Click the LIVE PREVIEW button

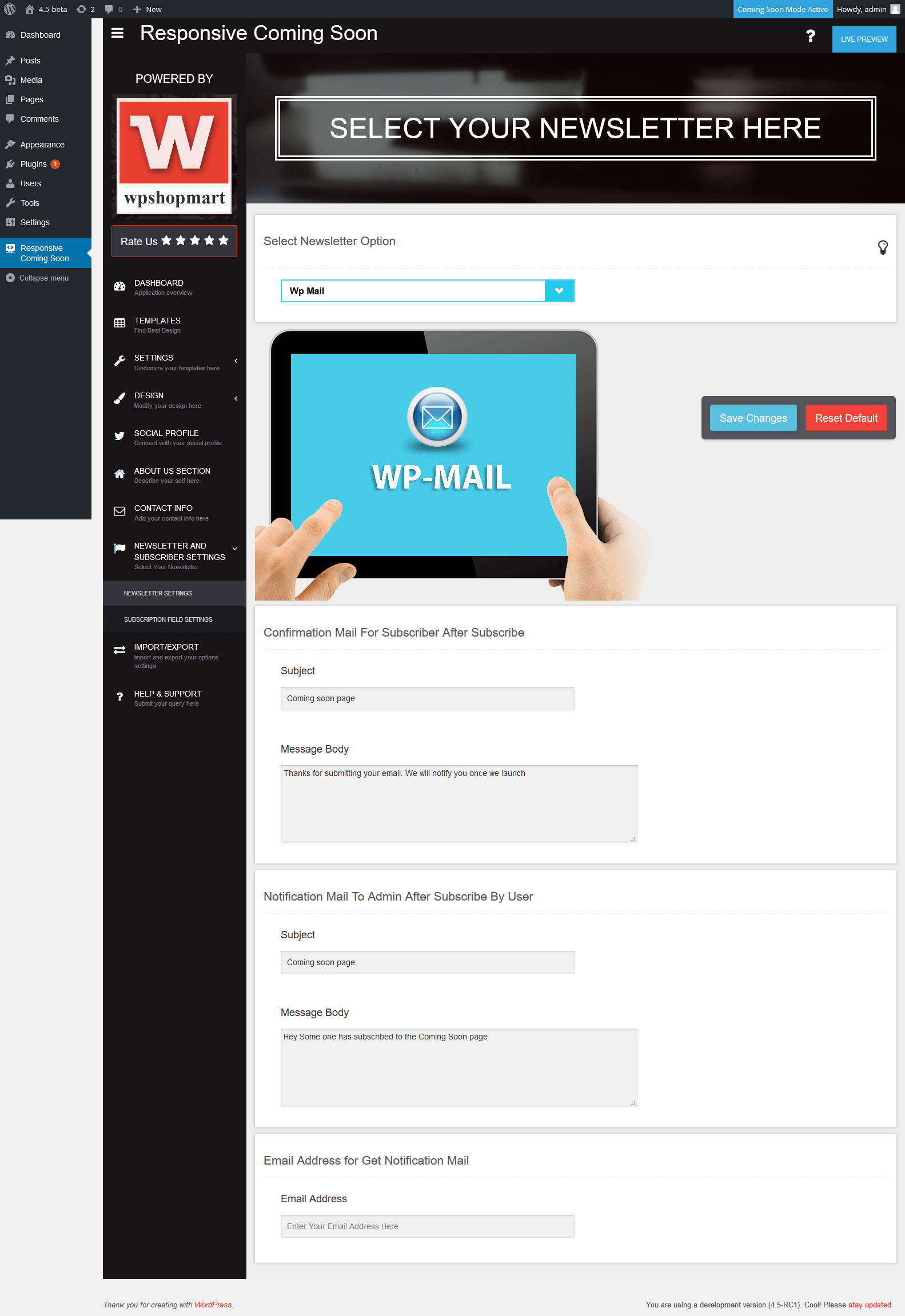point(864,39)
